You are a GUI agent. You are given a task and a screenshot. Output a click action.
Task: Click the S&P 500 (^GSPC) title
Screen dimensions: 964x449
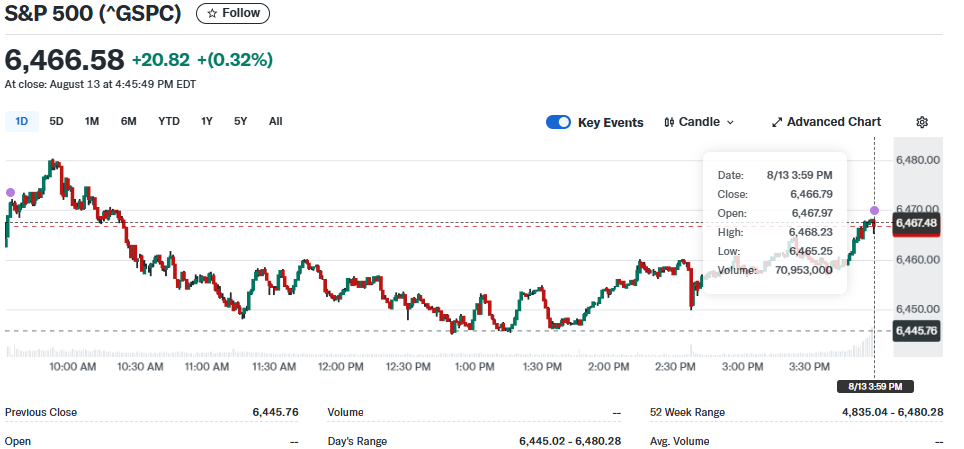pyautogui.click(x=93, y=14)
